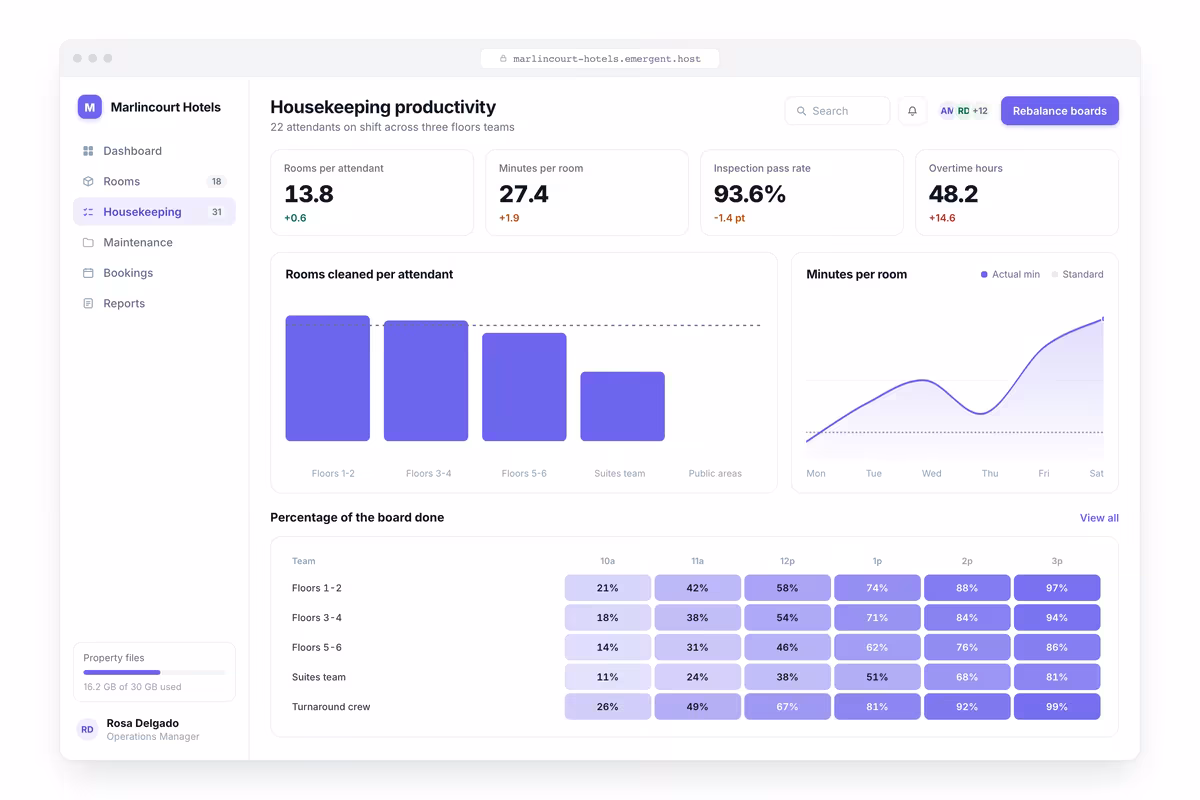Open the Overtime hours card
Image resolution: width=1200 pixels, height=800 pixels.
(1017, 193)
